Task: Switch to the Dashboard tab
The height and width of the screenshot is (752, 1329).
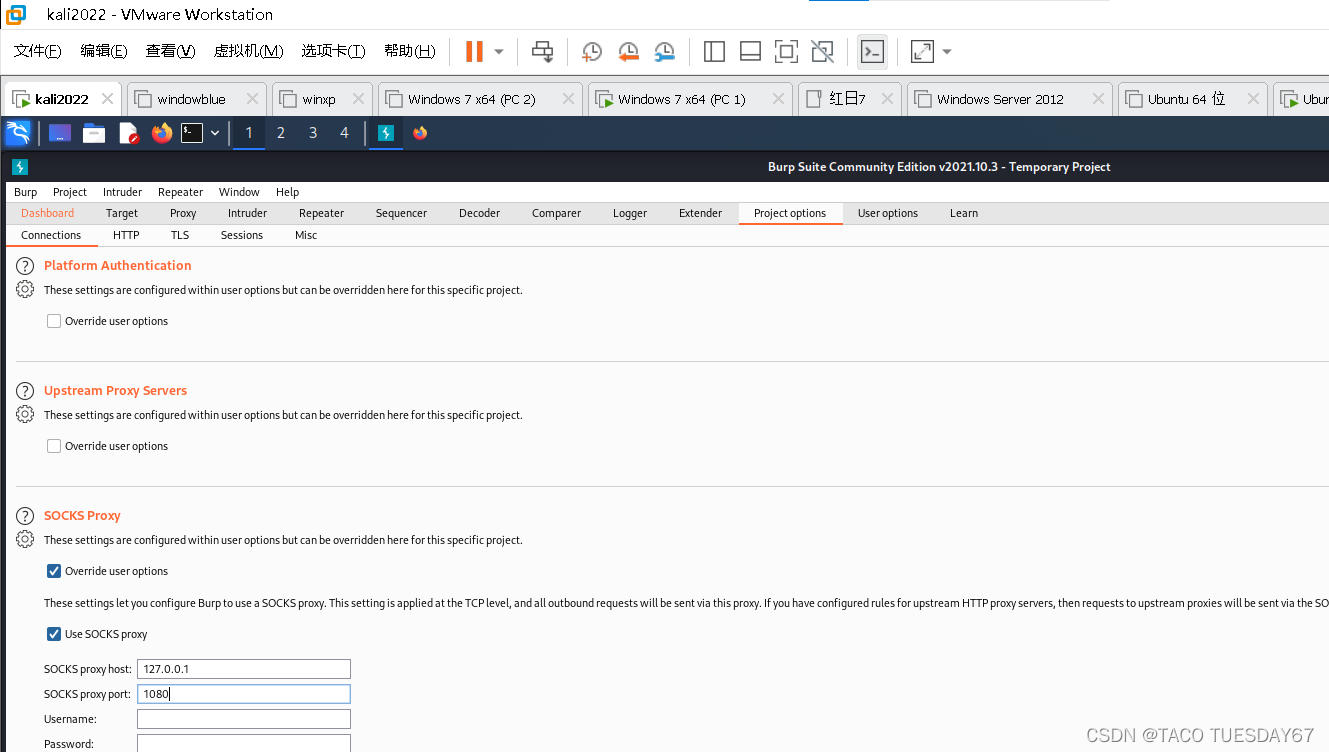Action: (x=48, y=213)
